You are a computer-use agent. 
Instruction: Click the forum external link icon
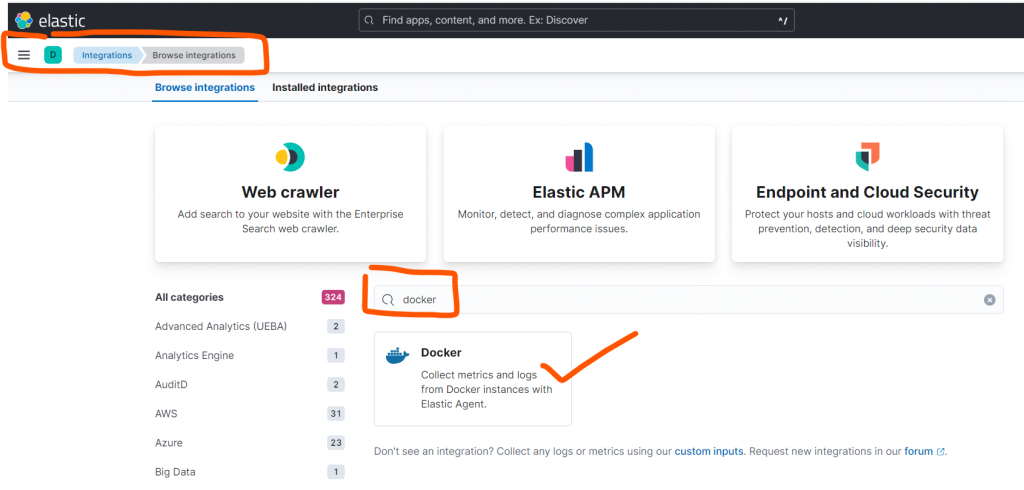tap(941, 452)
